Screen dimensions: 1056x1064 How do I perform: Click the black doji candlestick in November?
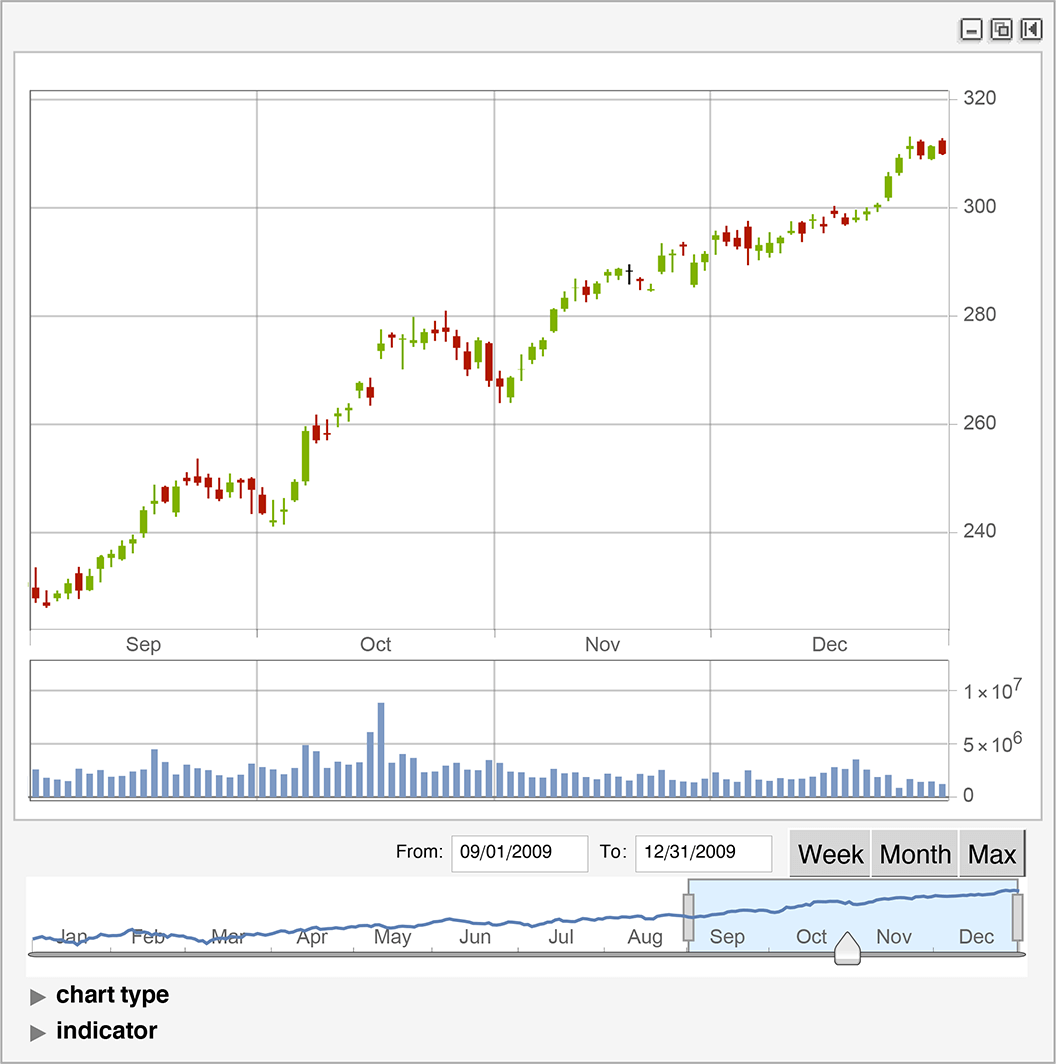629,275
